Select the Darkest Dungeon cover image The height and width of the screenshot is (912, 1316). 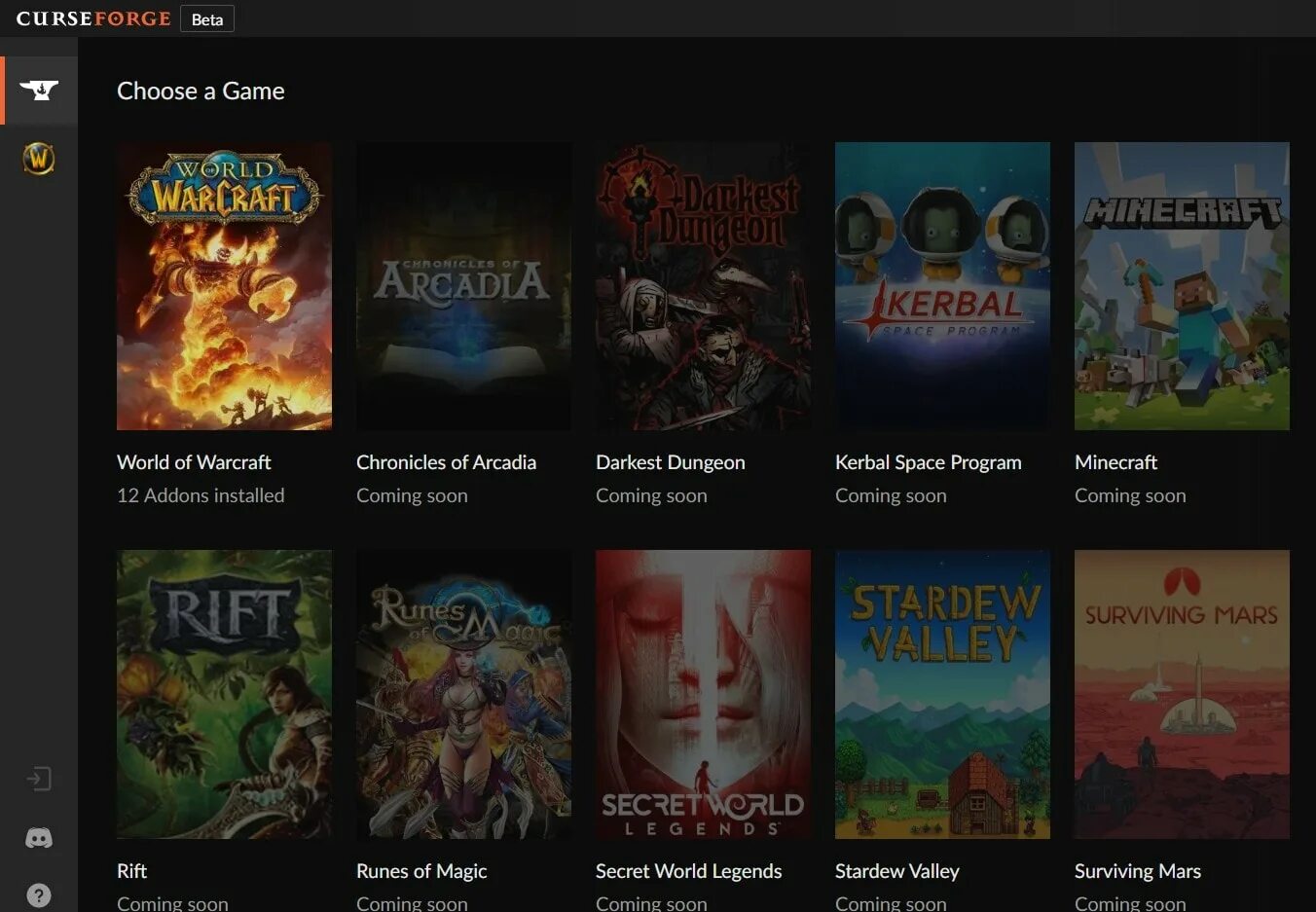(x=703, y=286)
